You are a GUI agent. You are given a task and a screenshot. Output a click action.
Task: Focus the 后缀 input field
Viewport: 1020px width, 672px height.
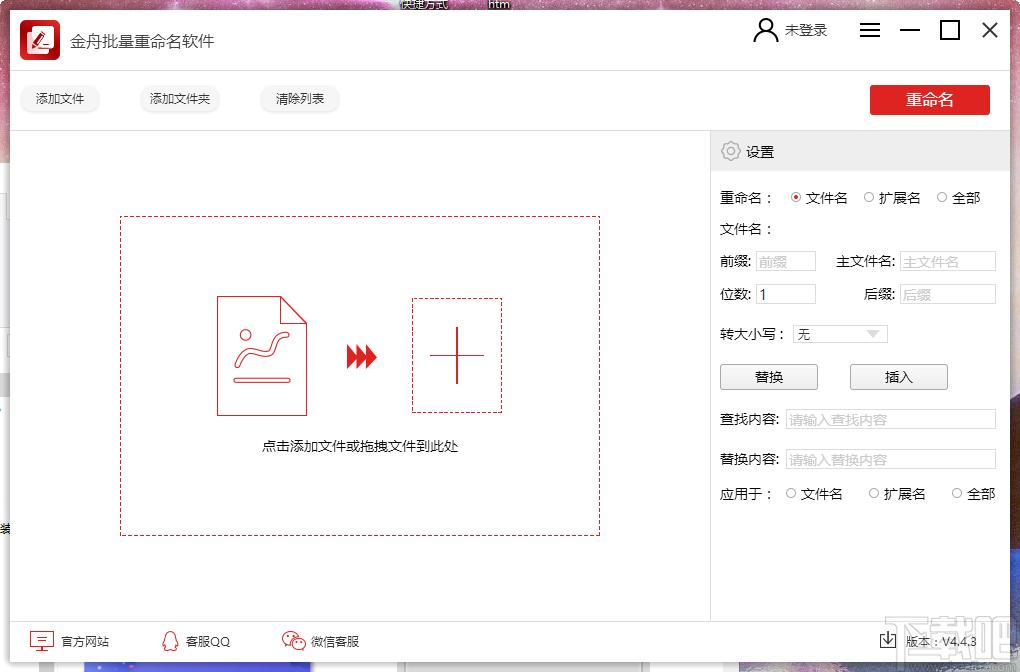948,294
